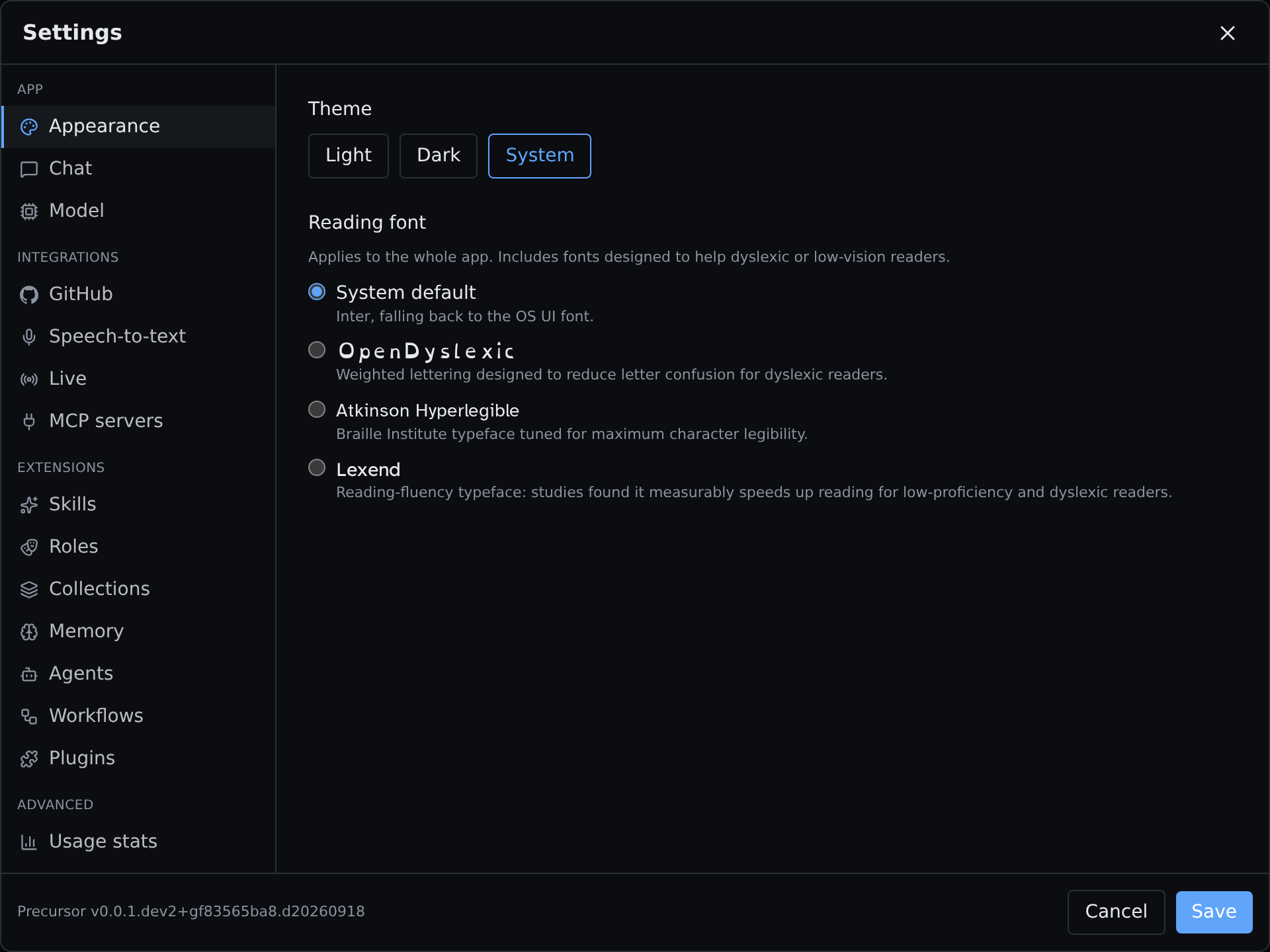Click the Usage stats chart icon
Image resolution: width=1270 pixels, height=952 pixels.
[x=29, y=842]
